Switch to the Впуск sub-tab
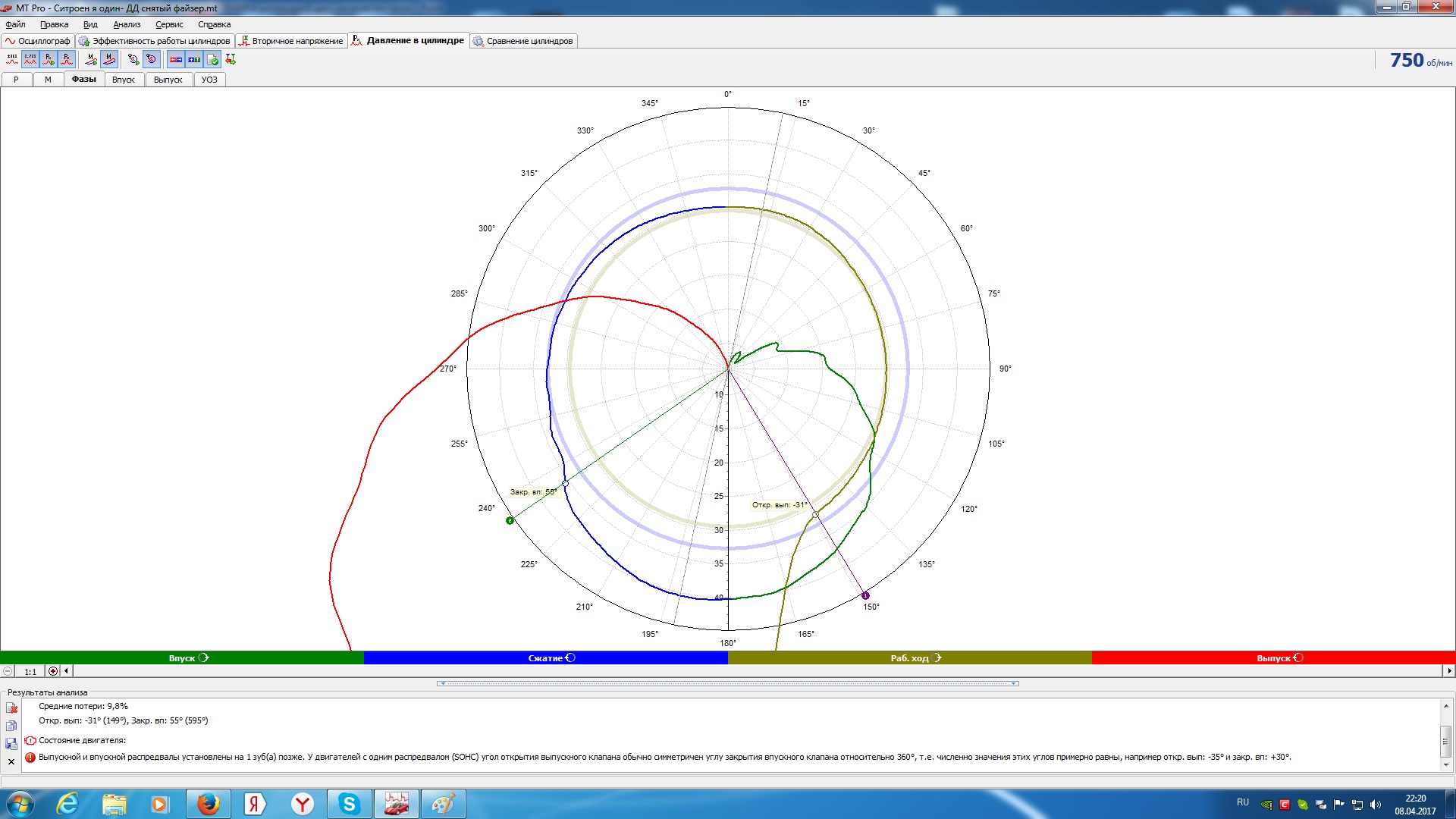 124,80
